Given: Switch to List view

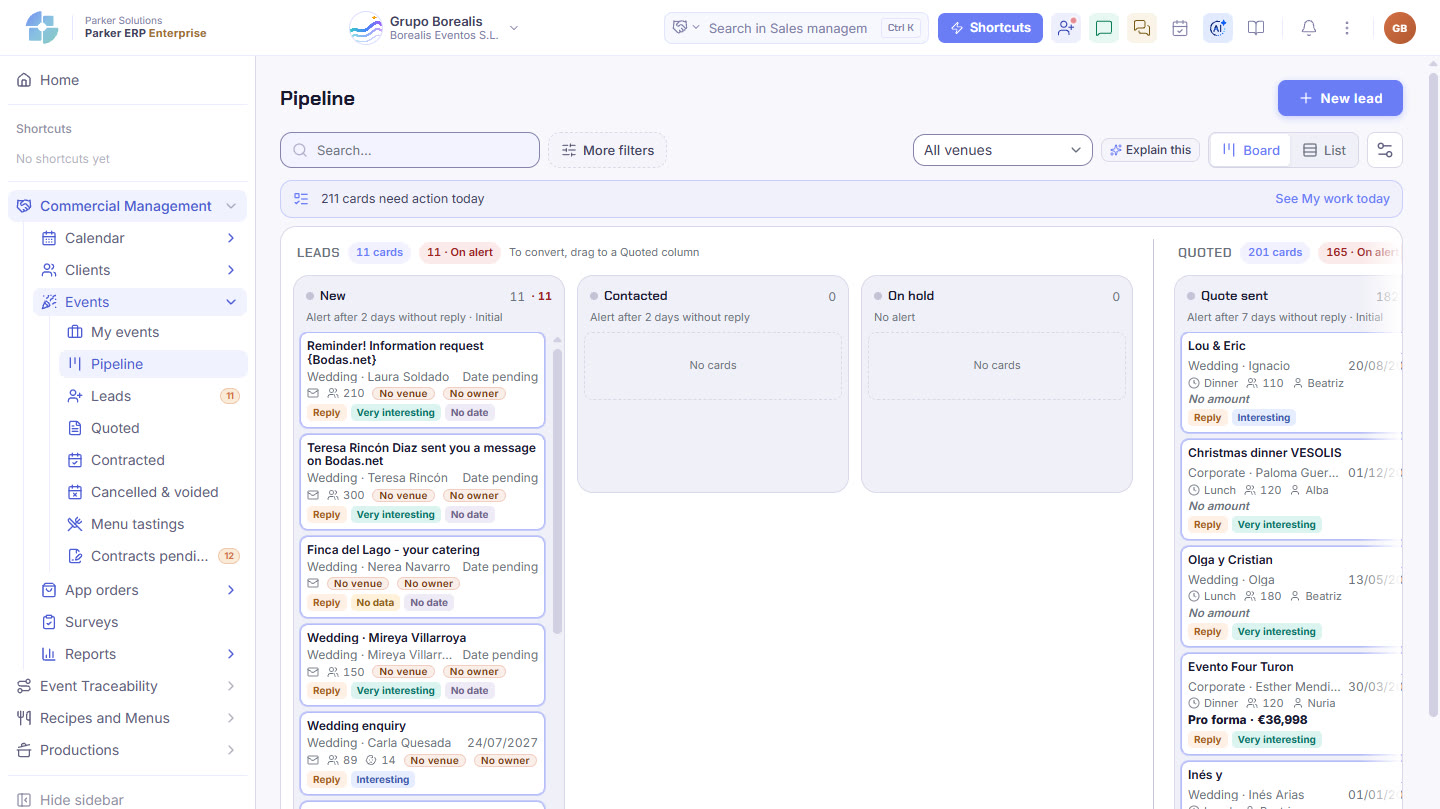Looking at the screenshot, I should pos(1325,150).
